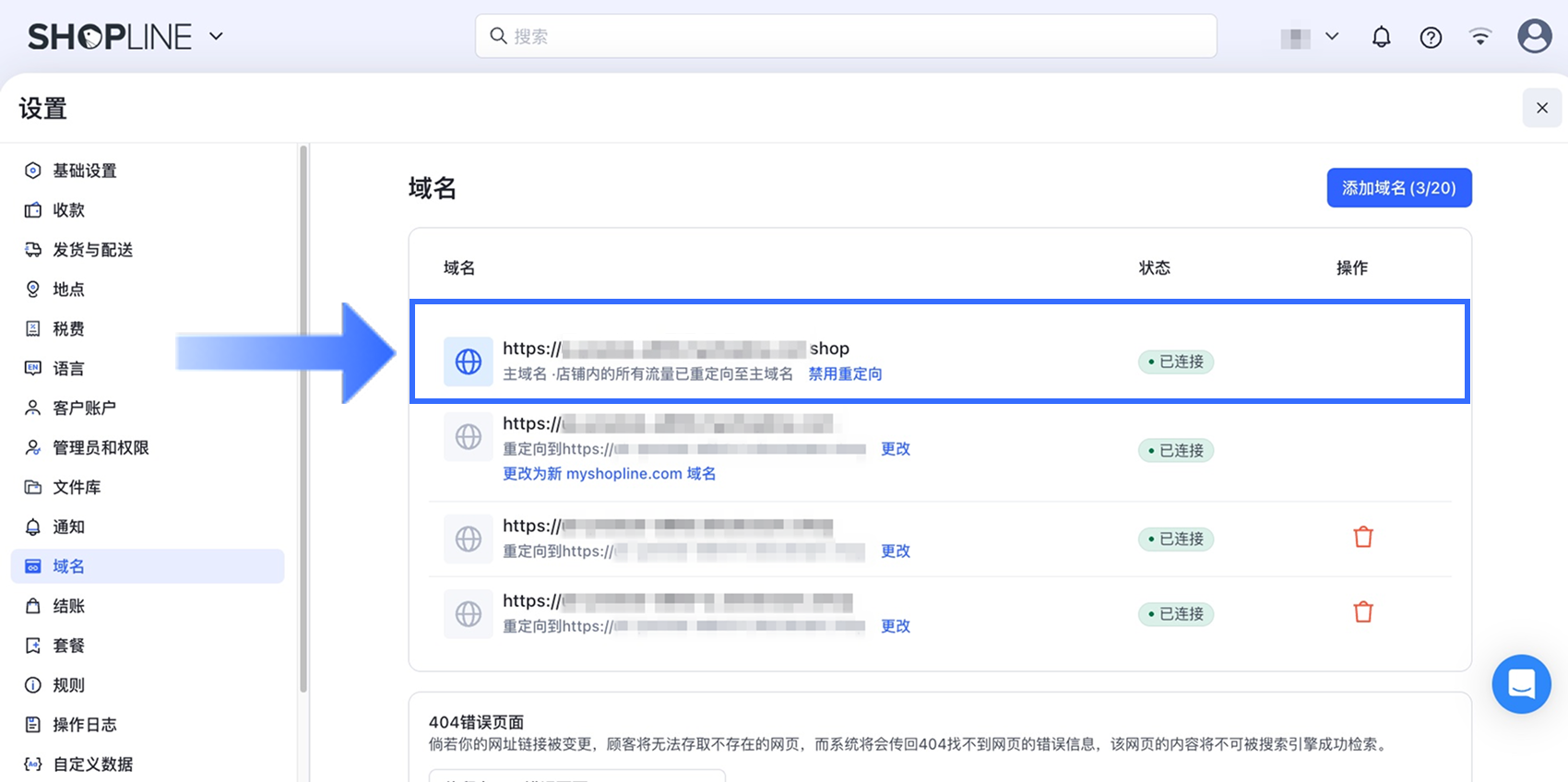The height and width of the screenshot is (782, 1568).
Task: Open the help question mark icon
Action: coord(1431,37)
